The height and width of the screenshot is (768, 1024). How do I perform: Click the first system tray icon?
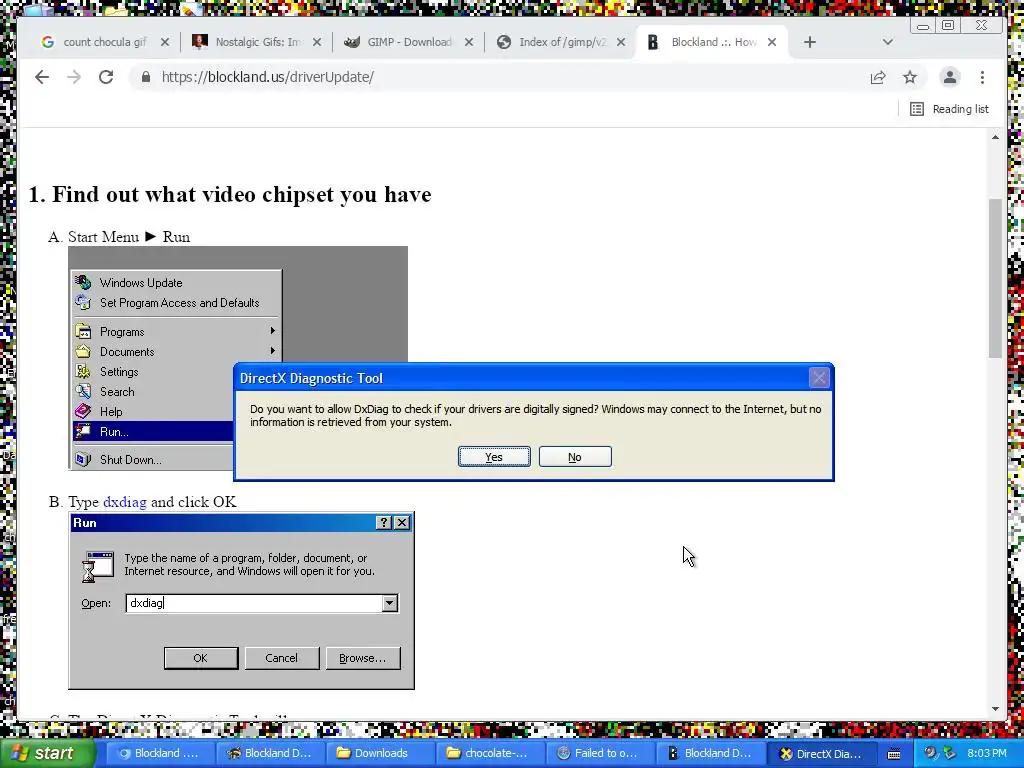pyautogui.click(x=930, y=753)
